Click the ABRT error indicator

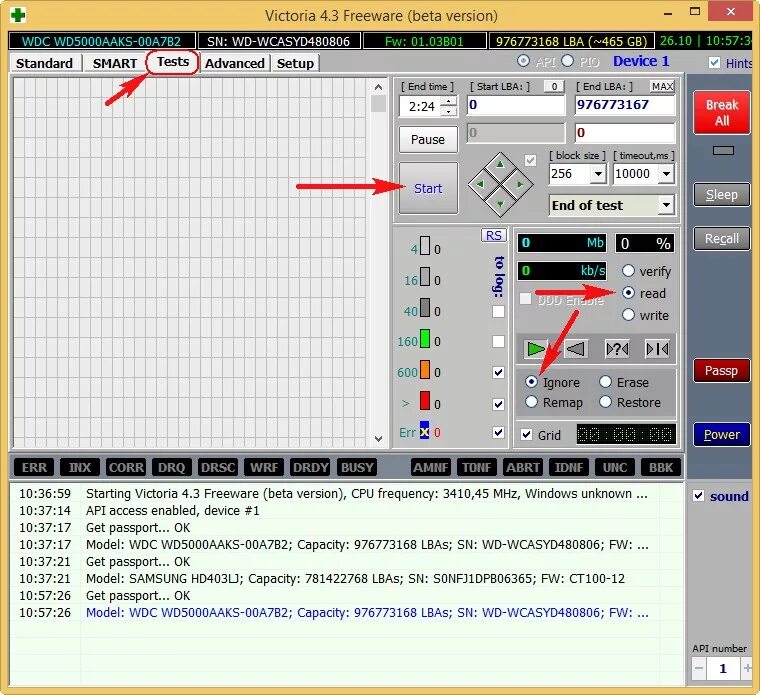(x=522, y=467)
